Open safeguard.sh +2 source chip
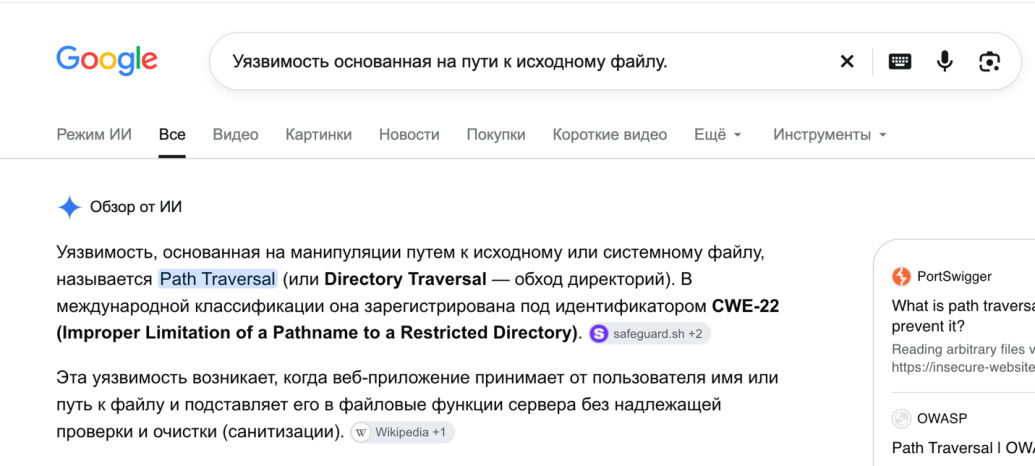1035x466 pixels. 650,334
